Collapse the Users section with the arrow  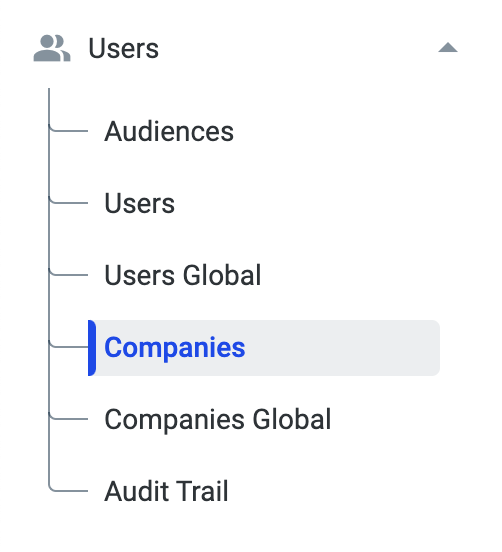tap(448, 48)
